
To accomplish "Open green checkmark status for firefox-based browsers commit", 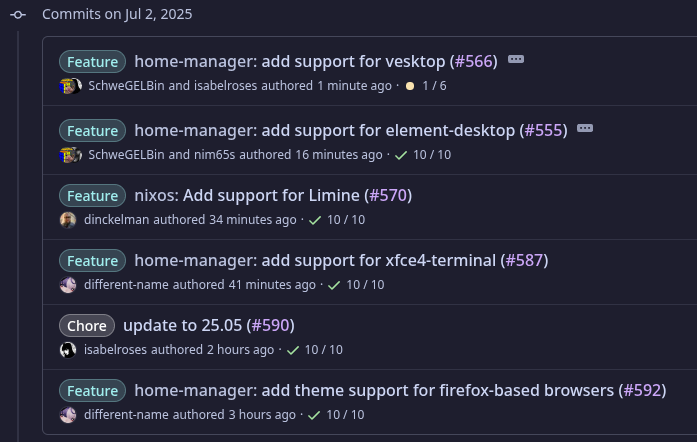I will point(314,415).
